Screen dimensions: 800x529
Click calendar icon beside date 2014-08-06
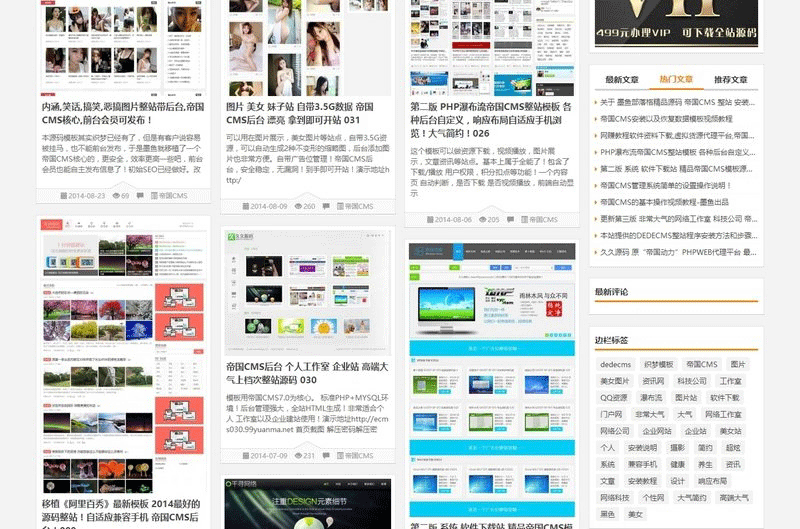pyautogui.click(x=430, y=220)
